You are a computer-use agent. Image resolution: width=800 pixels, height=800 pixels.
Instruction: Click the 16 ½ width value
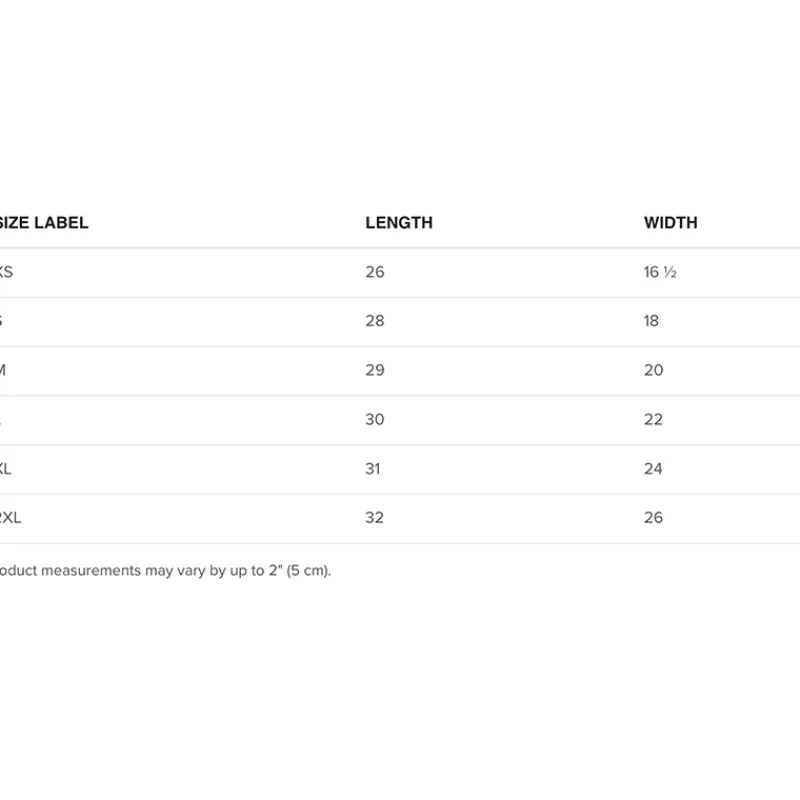click(x=660, y=272)
